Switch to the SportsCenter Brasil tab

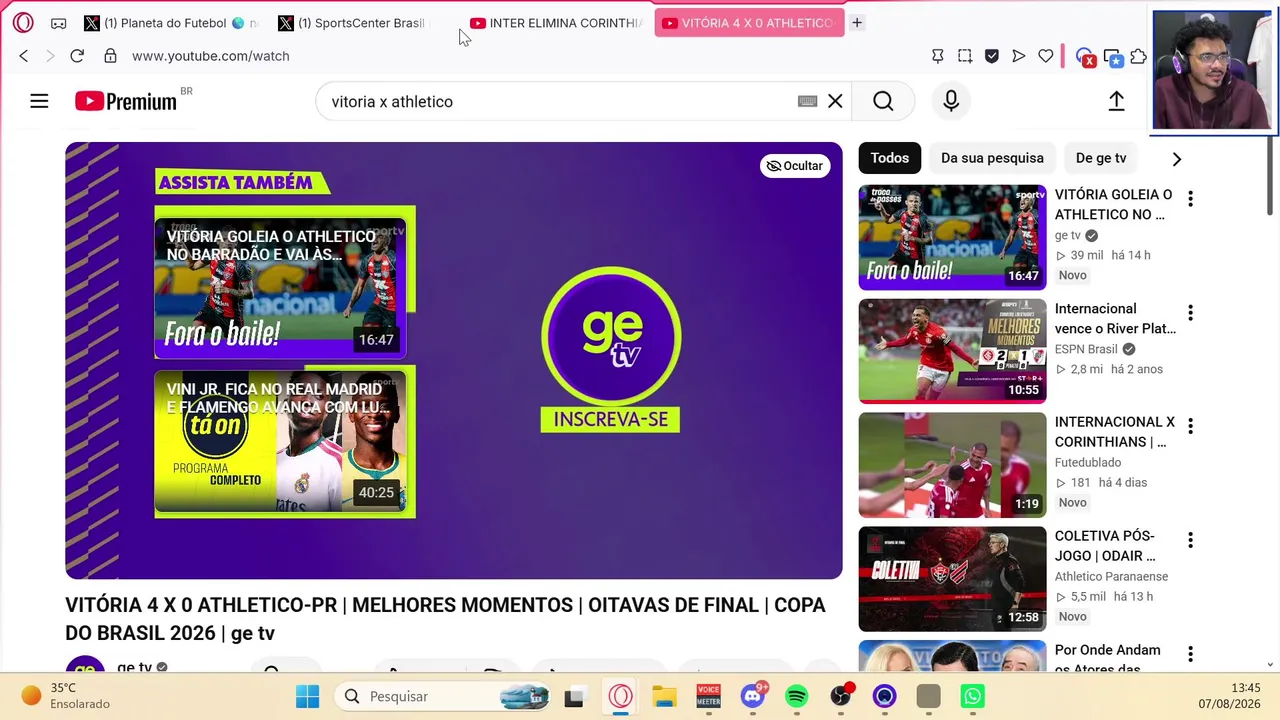(x=352, y=23)
